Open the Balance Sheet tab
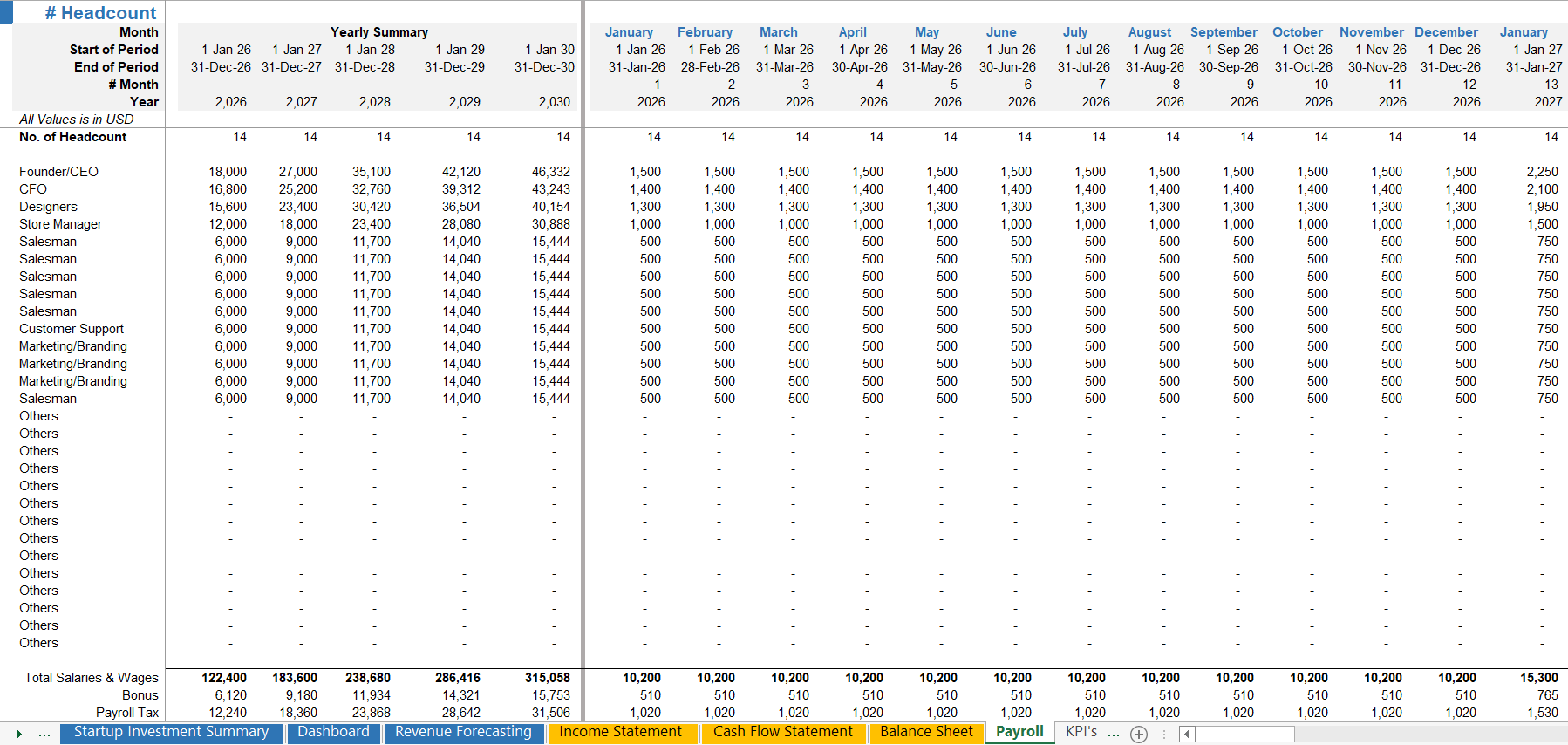Screen dimensions: 1568x745 (926, 732)
